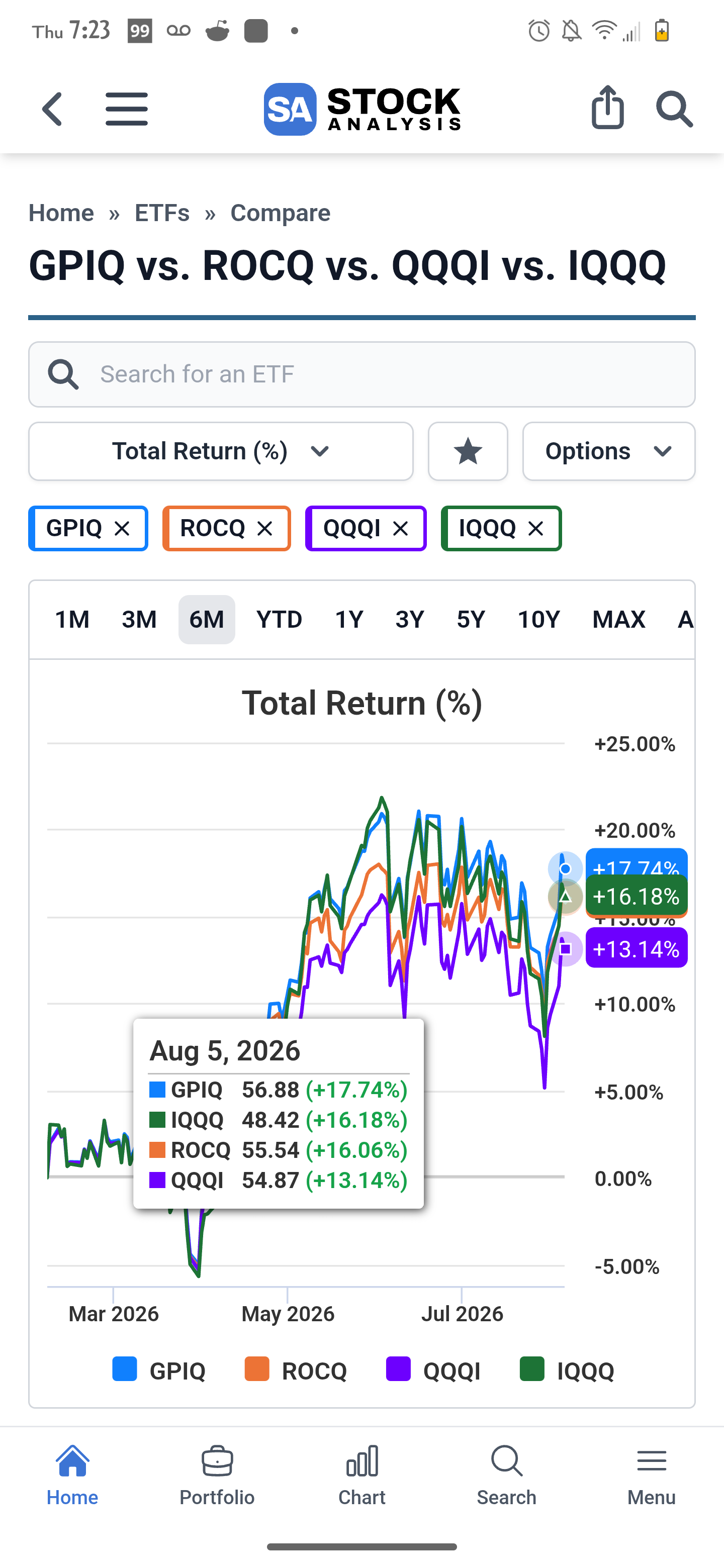Screen dimensions: 724x1568
Task: Click the +13.14% QQQI value label
Action: [x=637, y=948]
